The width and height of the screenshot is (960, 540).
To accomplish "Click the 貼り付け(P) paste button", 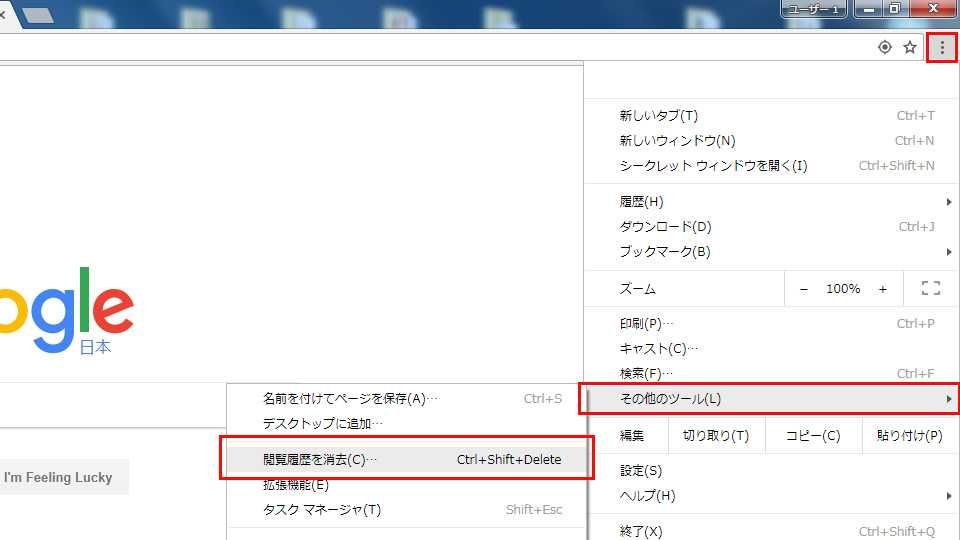I will pyautogui.click(x=909, y=436).
